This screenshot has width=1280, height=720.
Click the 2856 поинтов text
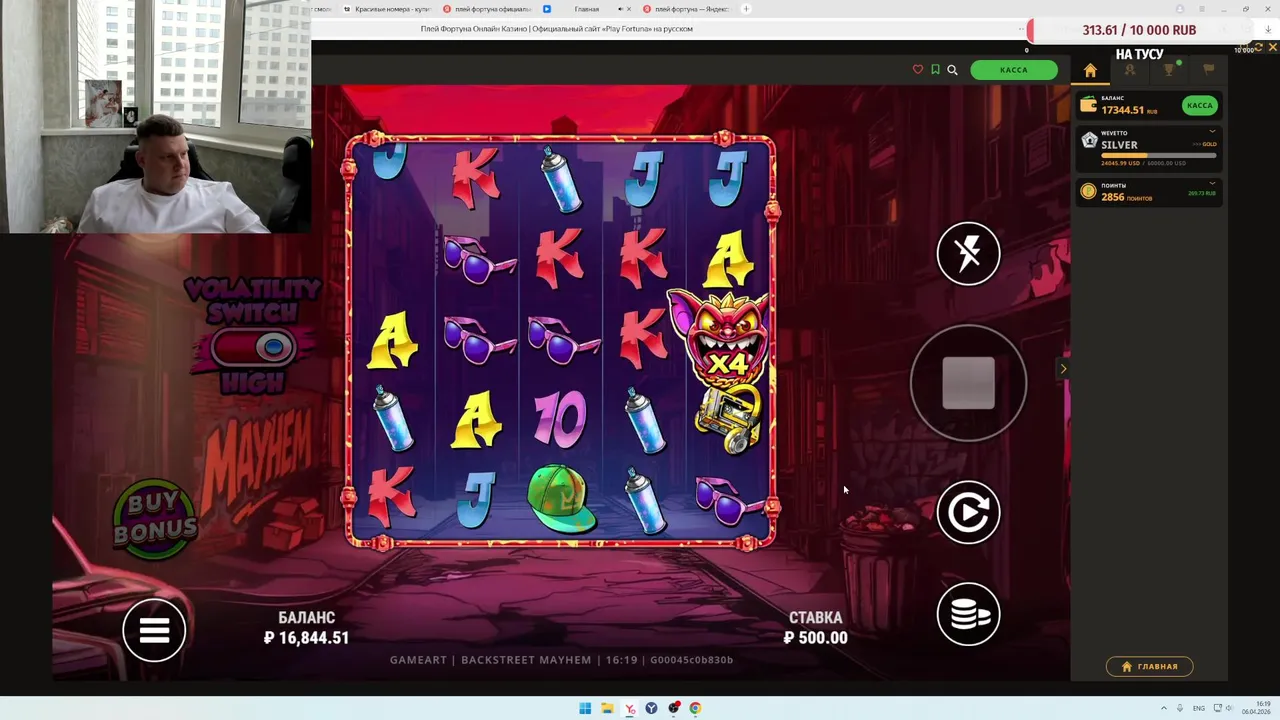(x=1126, y=197)
